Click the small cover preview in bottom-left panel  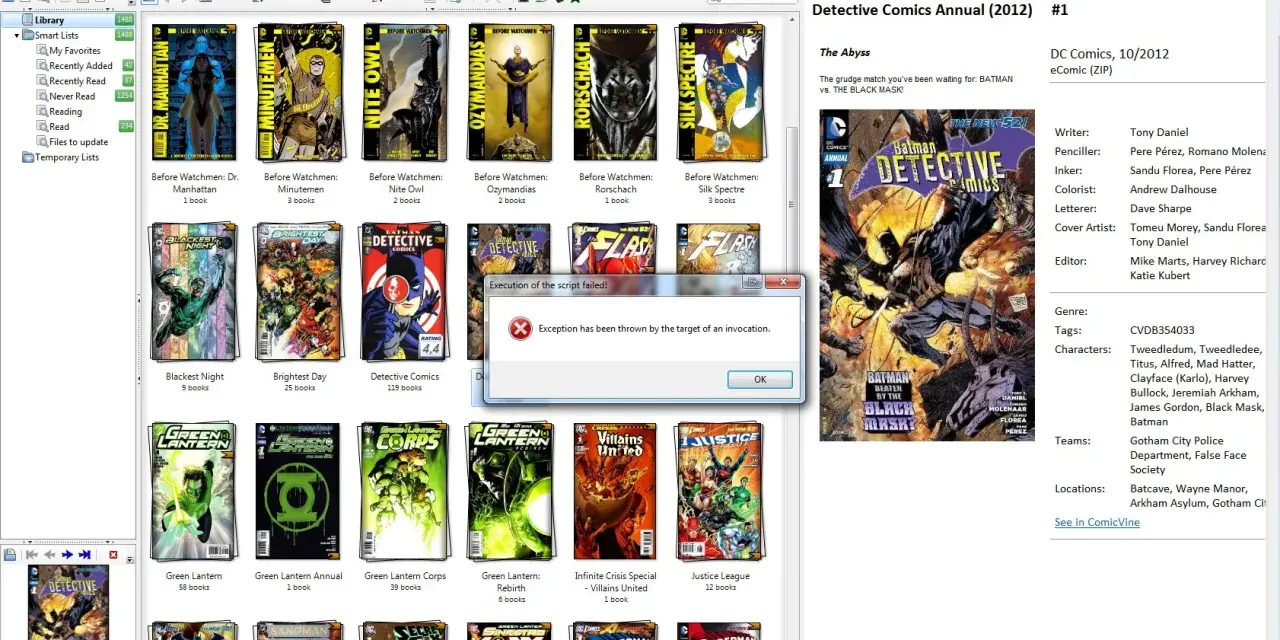[68, 602]
